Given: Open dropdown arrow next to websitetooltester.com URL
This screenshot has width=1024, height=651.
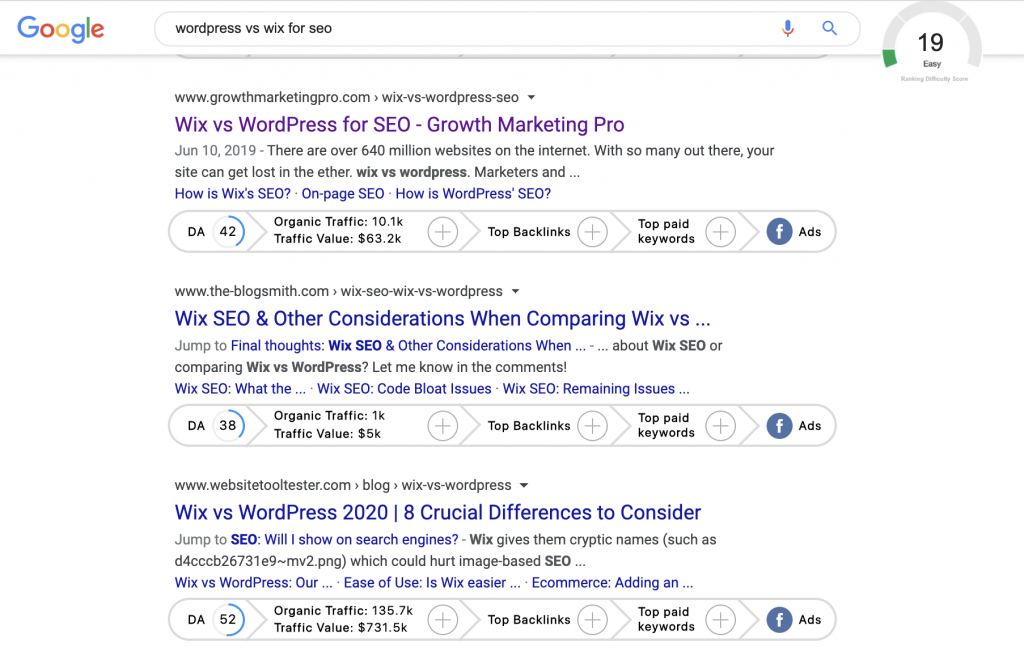Looking at the screenshot, I should 524,485.
